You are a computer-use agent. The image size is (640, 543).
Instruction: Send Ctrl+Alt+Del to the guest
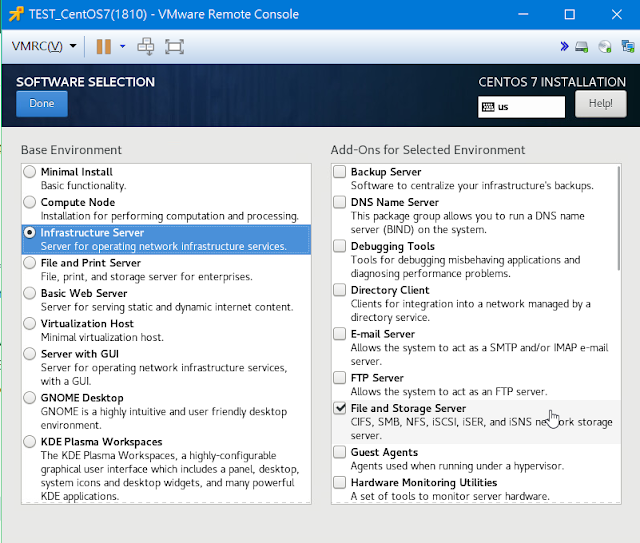(146, 47)
